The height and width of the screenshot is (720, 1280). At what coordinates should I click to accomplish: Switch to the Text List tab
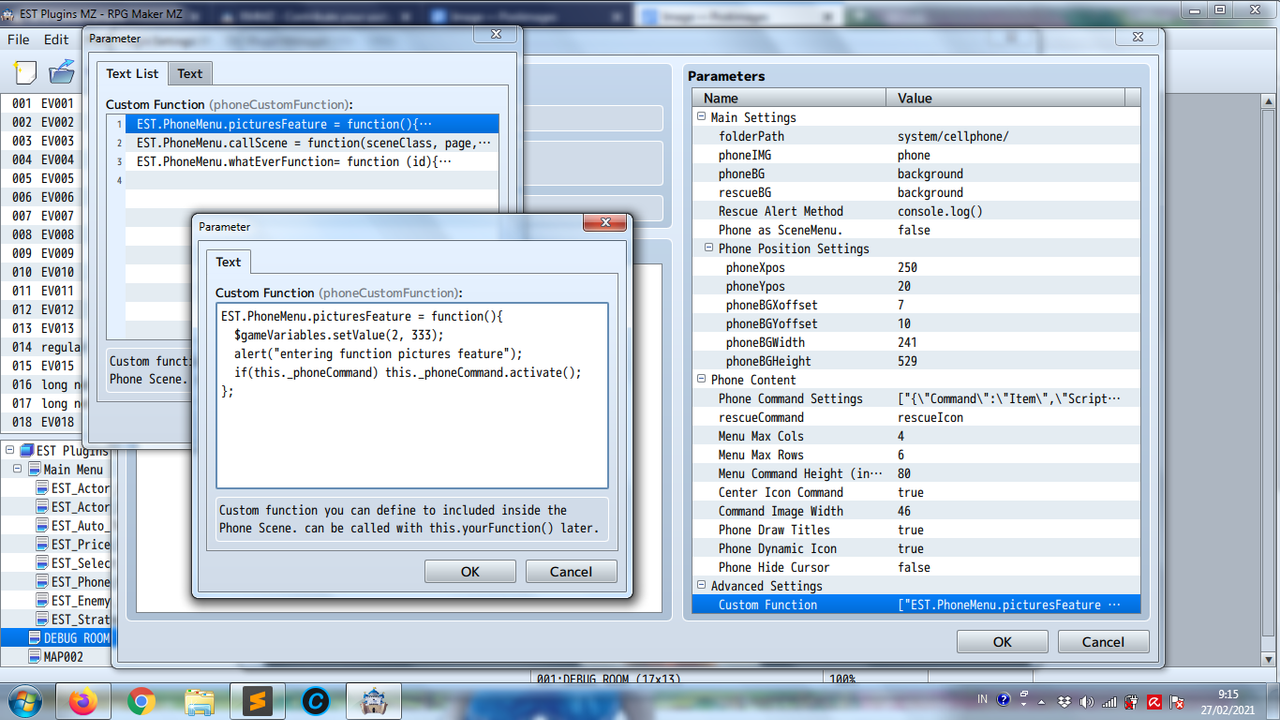(x=132, y=73)
